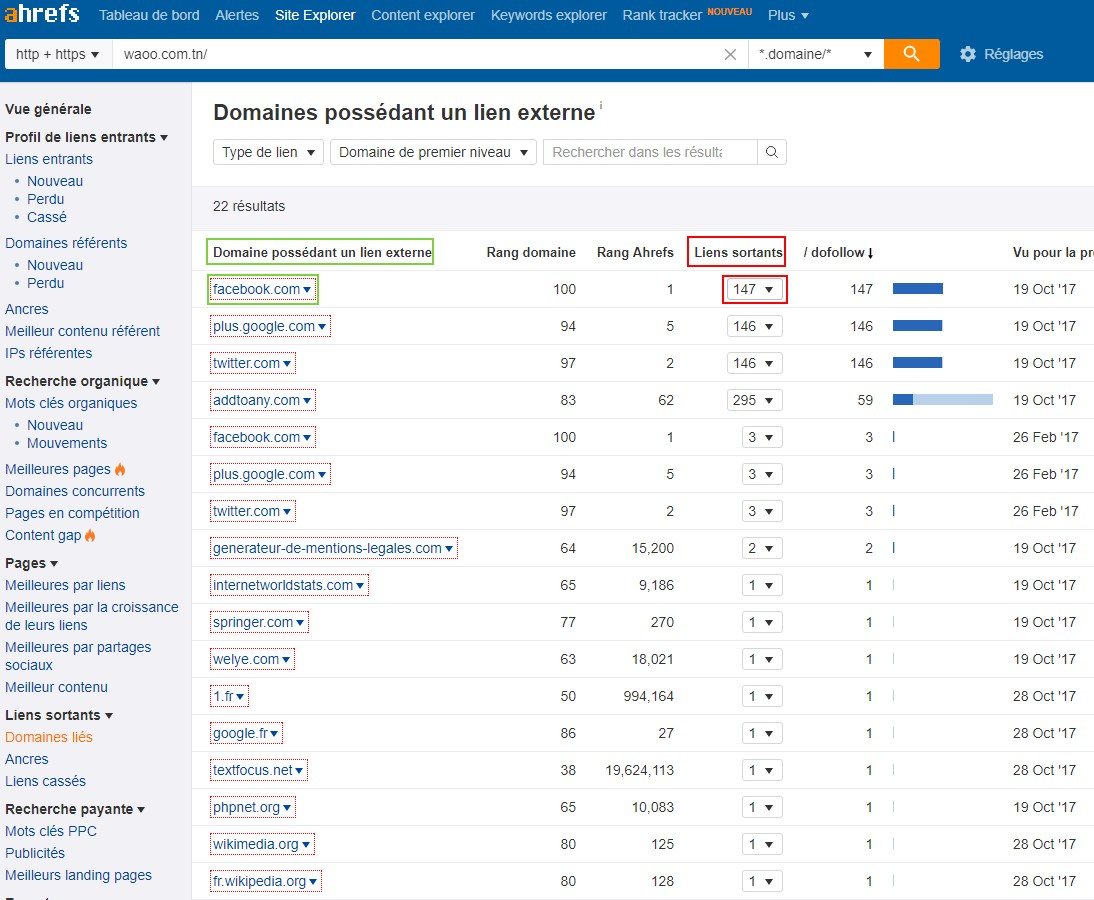
Task: Click the flame icon next to Content gap
Action: [90, 535]
